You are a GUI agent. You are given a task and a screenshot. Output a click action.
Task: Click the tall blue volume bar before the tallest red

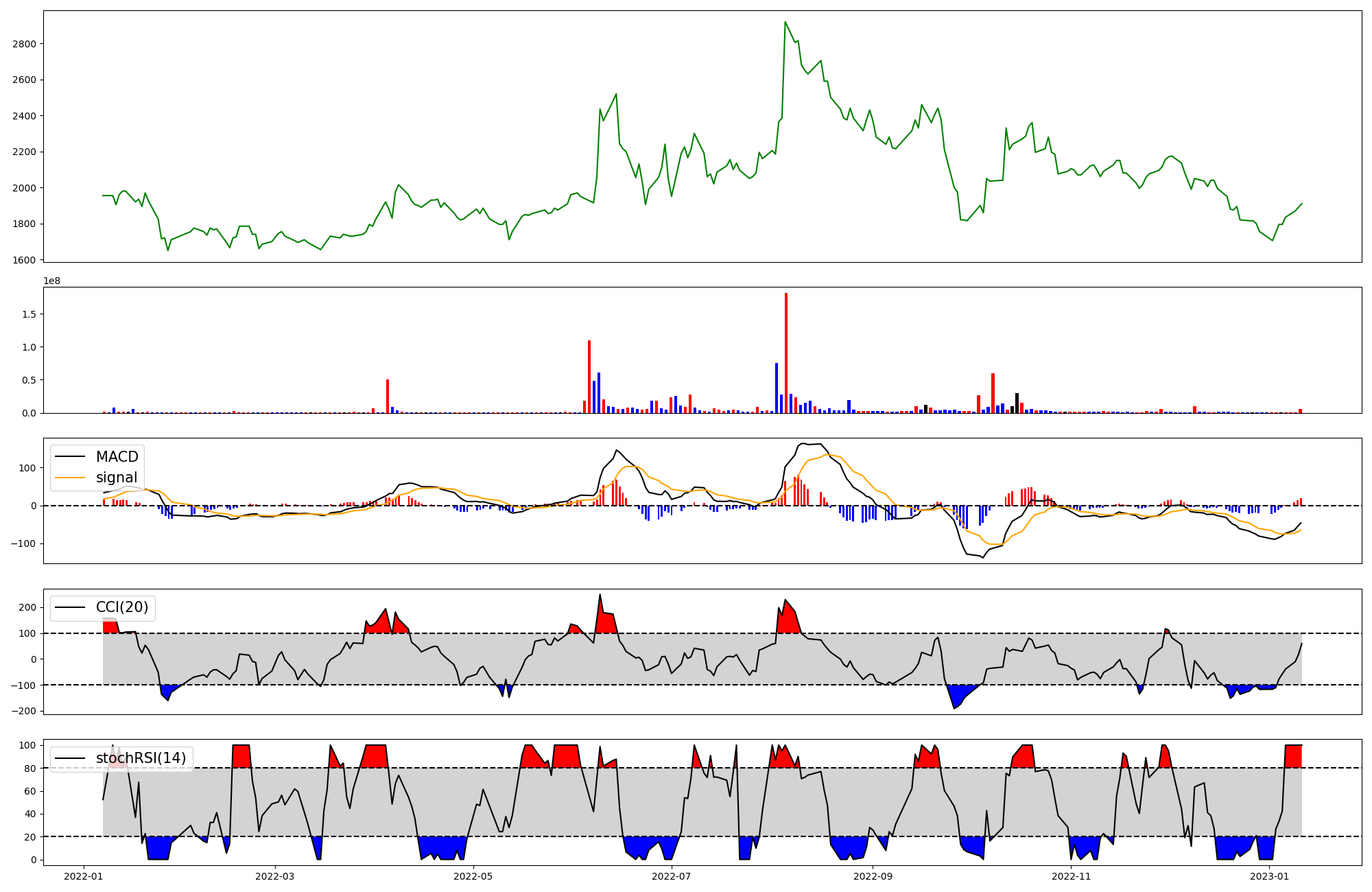pos(777,388)
